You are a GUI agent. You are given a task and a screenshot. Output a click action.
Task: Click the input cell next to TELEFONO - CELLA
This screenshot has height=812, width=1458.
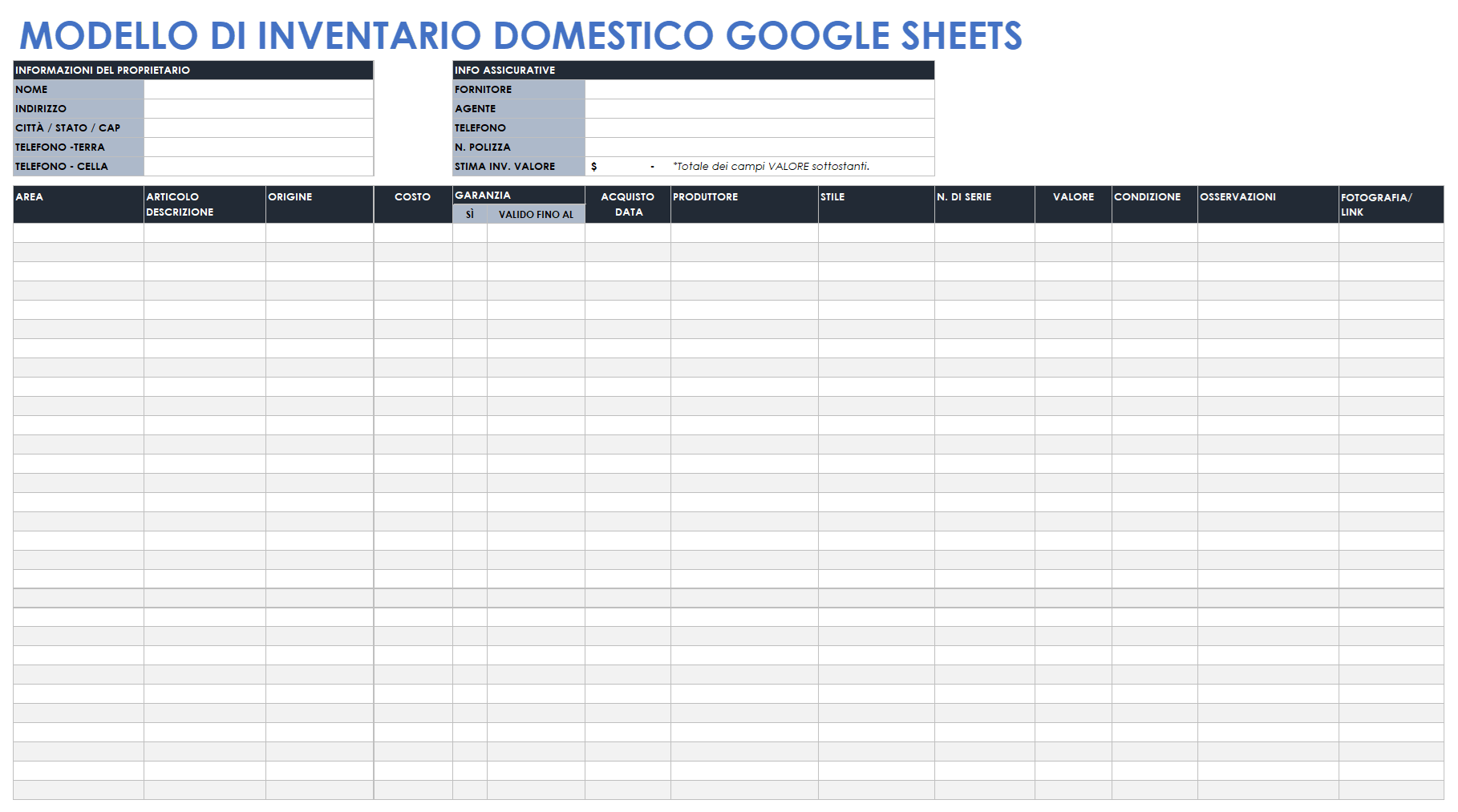(258, 167)
